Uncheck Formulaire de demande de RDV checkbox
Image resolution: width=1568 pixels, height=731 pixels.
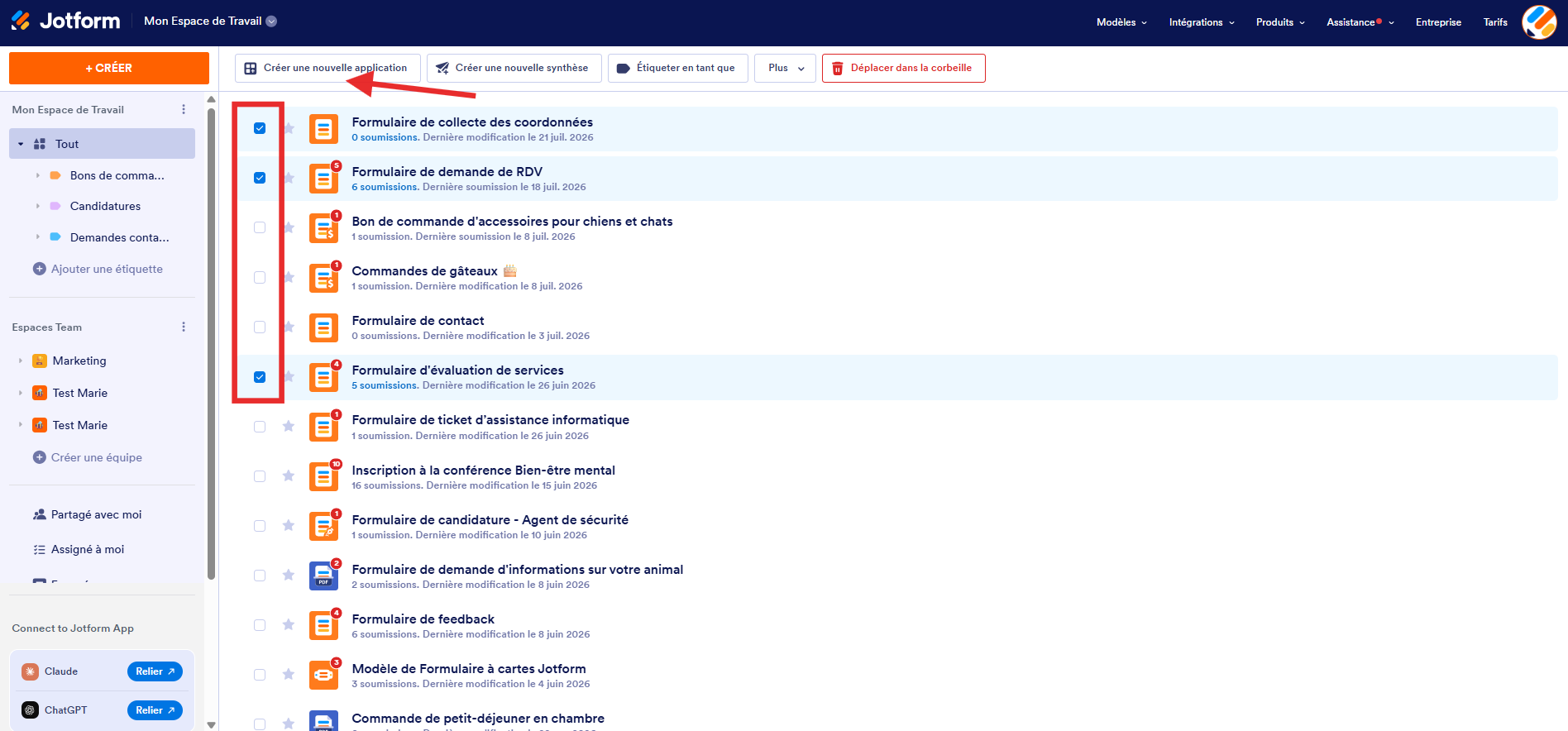coord(260,178)
